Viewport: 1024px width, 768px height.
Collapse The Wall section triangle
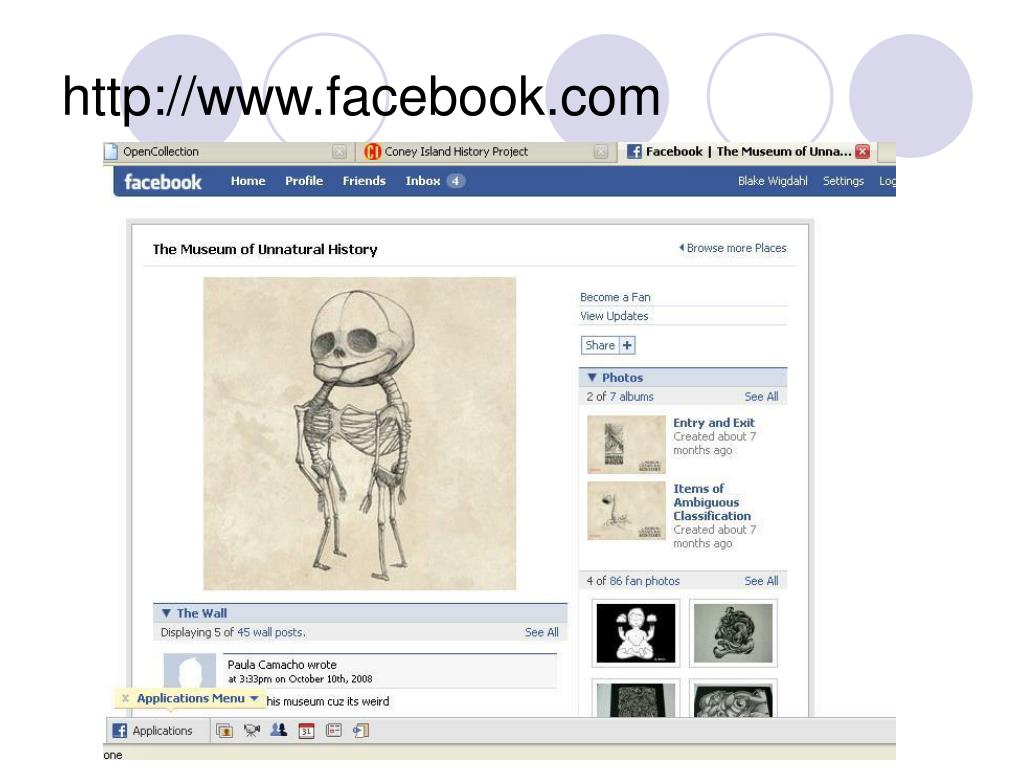tap(166, 613)
